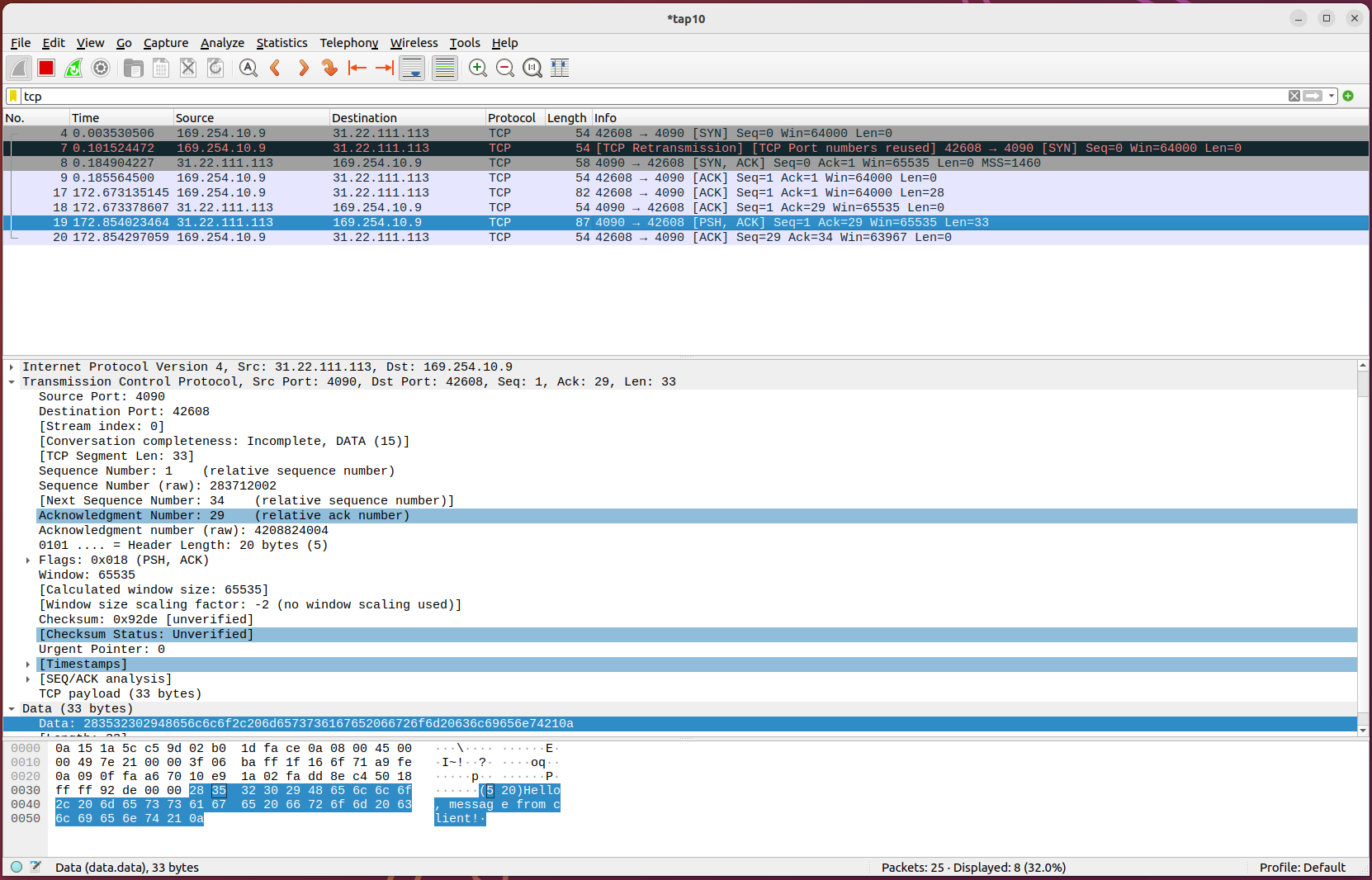Screen dimensions: 1372x880
Task: Open Find a packet magnifier icon
Action: pos(248,68)
